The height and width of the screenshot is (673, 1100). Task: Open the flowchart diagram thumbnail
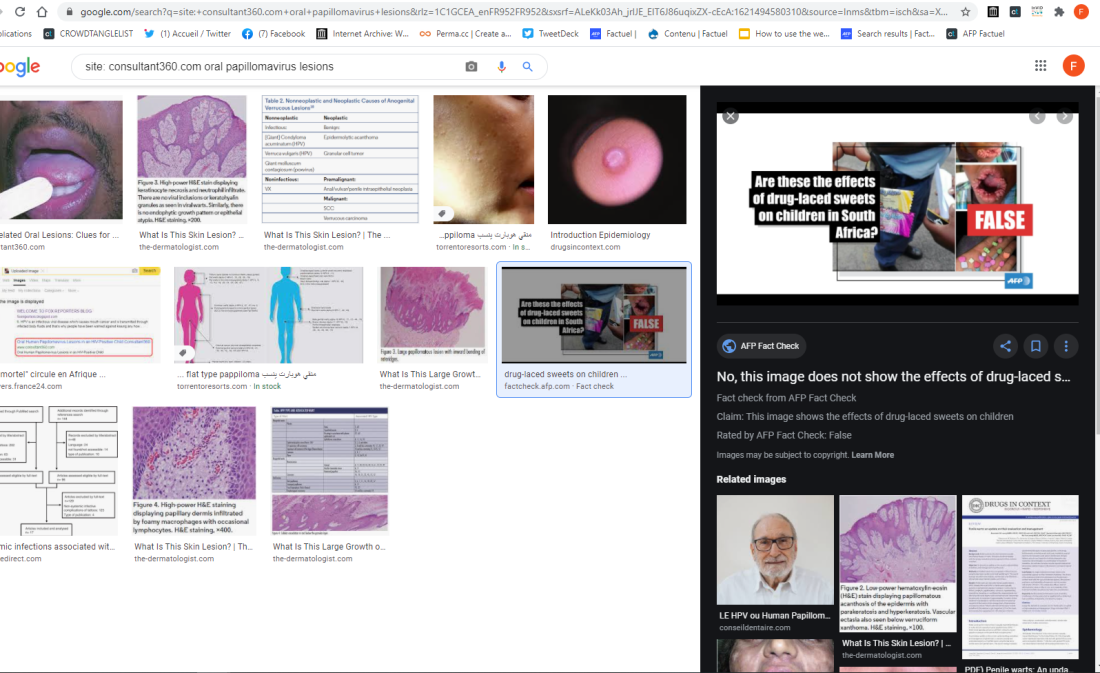click(x=59, y=471)
